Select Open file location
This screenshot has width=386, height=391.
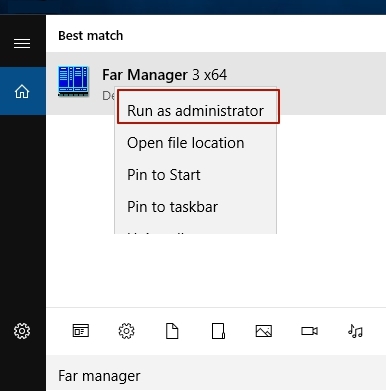tap(195, 143)
